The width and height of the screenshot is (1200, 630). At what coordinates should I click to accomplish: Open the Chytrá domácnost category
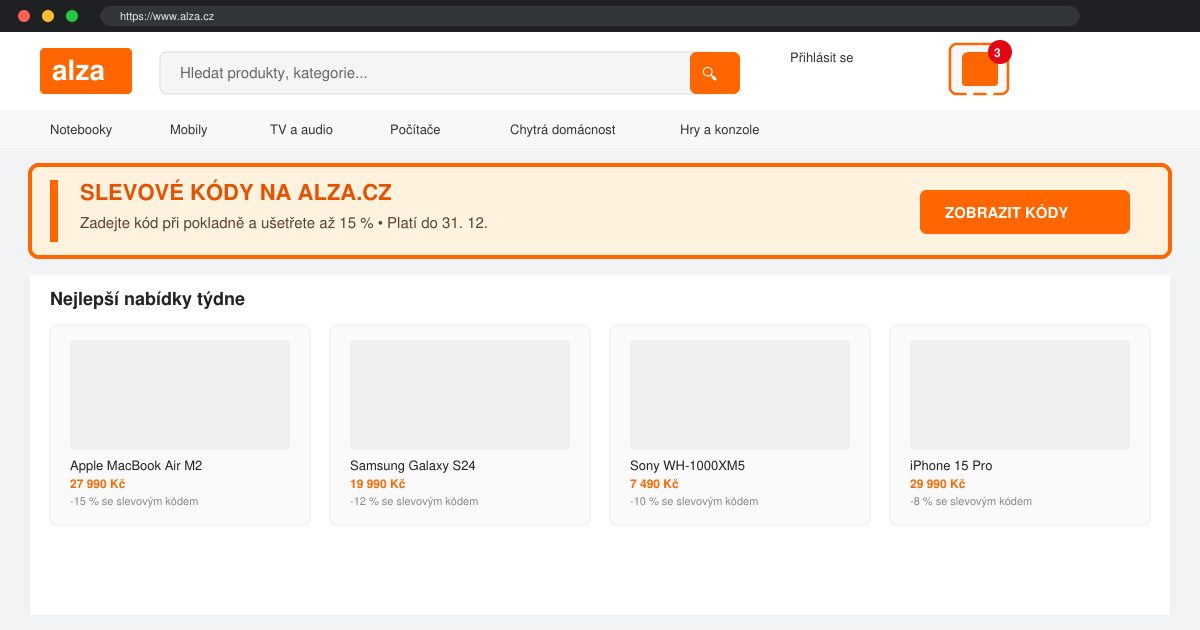tap(563, 130)
